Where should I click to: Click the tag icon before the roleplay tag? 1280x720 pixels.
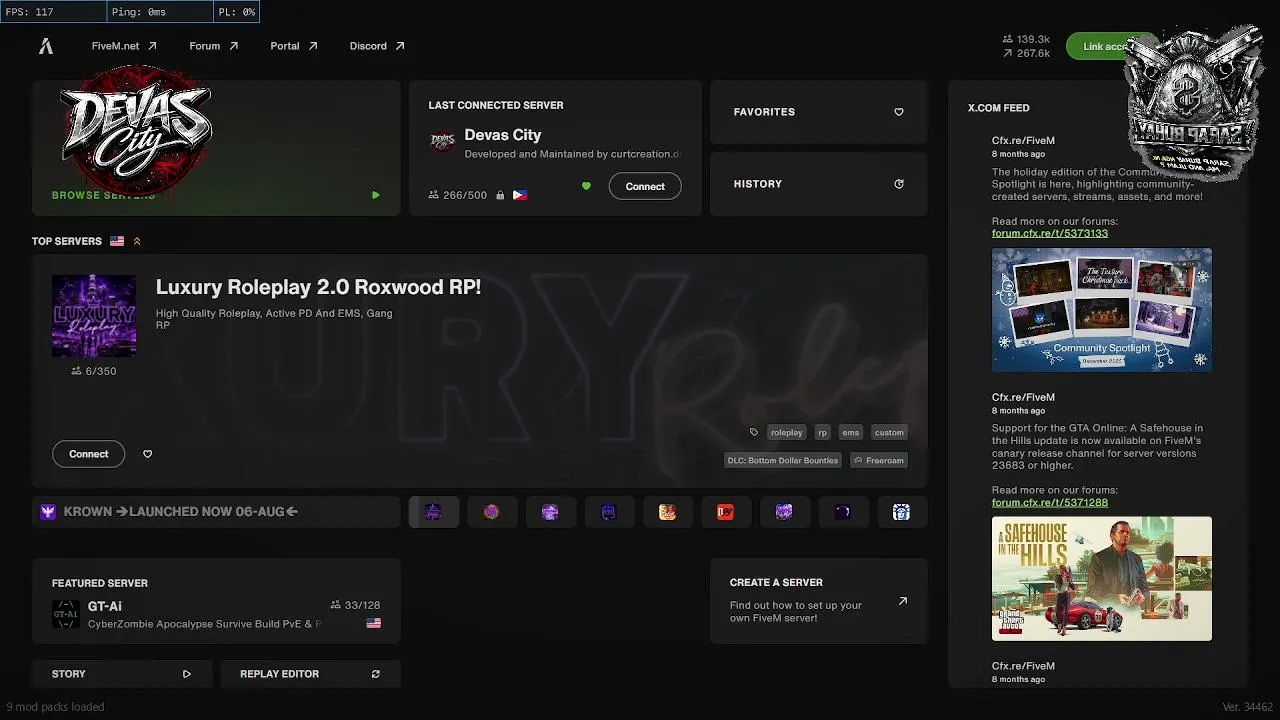(x=754, y=433)
